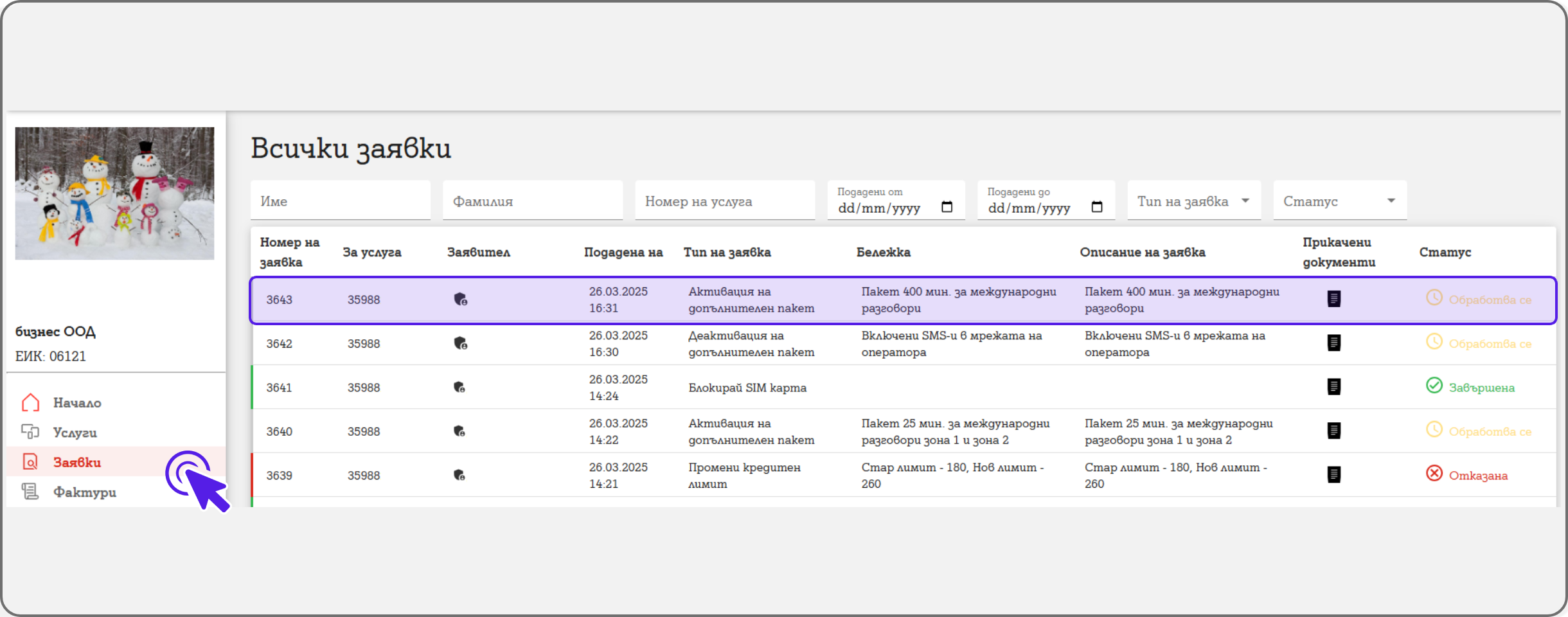Open calendar picker for Подадени до
Image resolution: width=1568 pixels, height=617 pixels.
click(x=1097, y=207)
